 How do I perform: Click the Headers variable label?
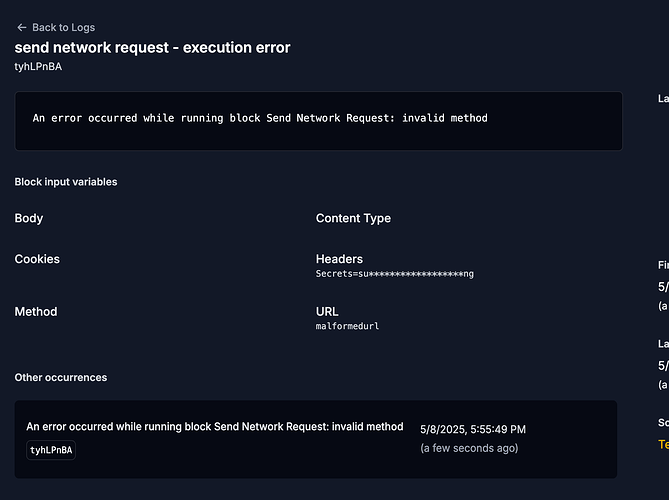[x=339, y=259]
